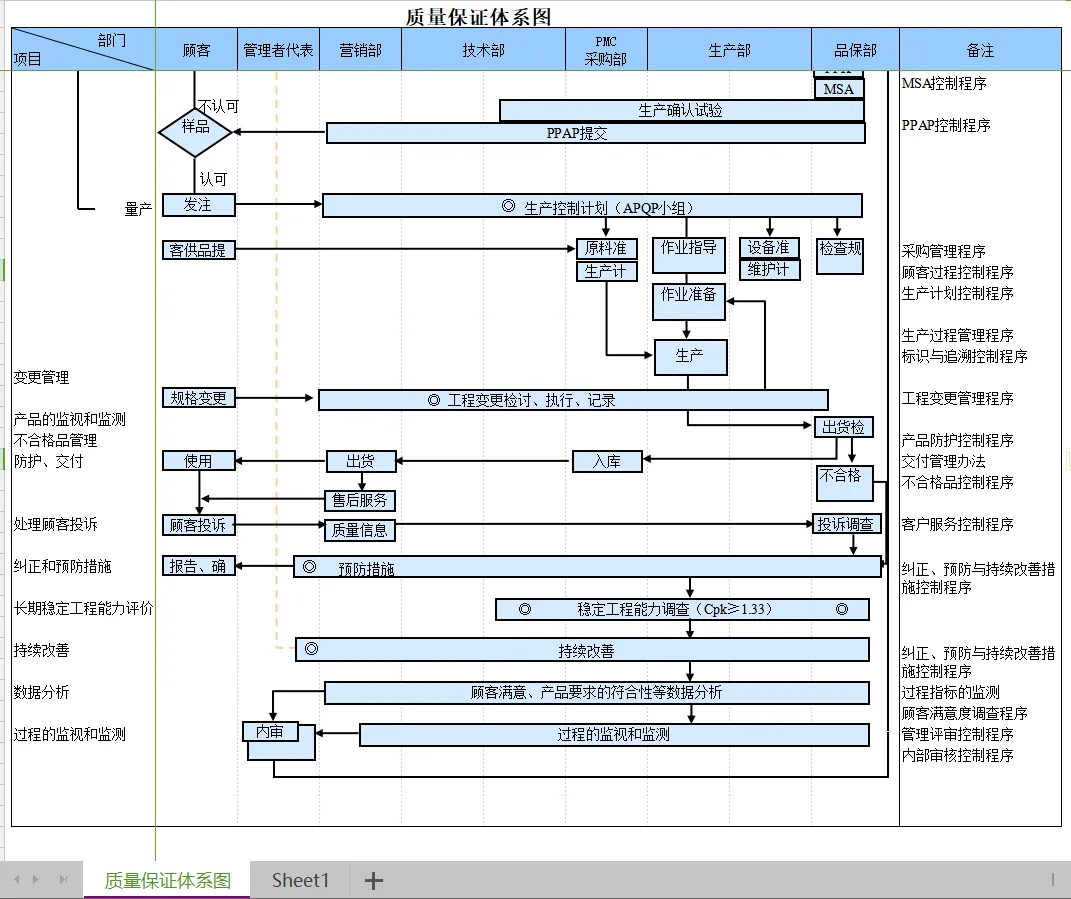Select the 质量保证体系图 sheet tab

coord(167,880)
